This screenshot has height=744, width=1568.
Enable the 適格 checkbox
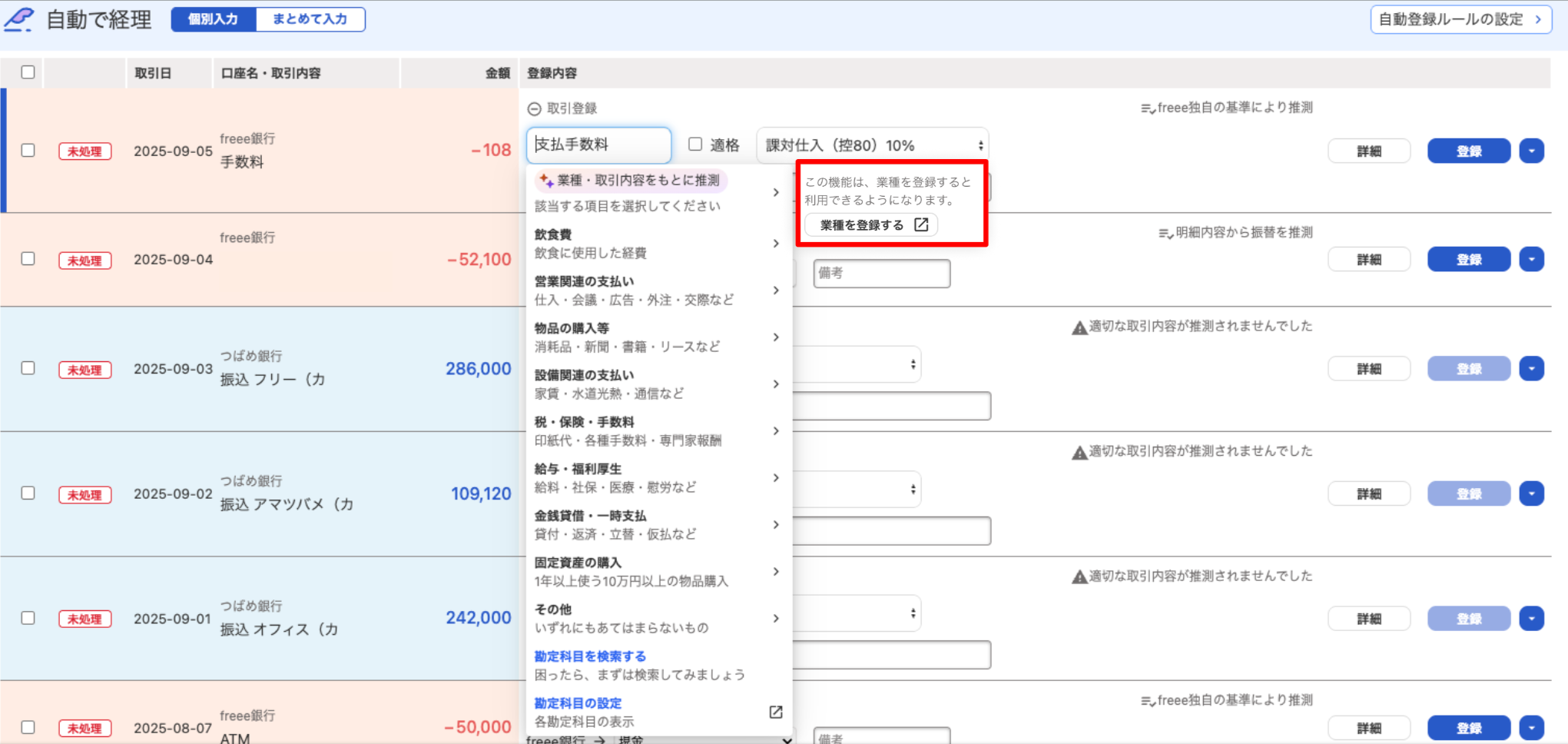[695, 144]
